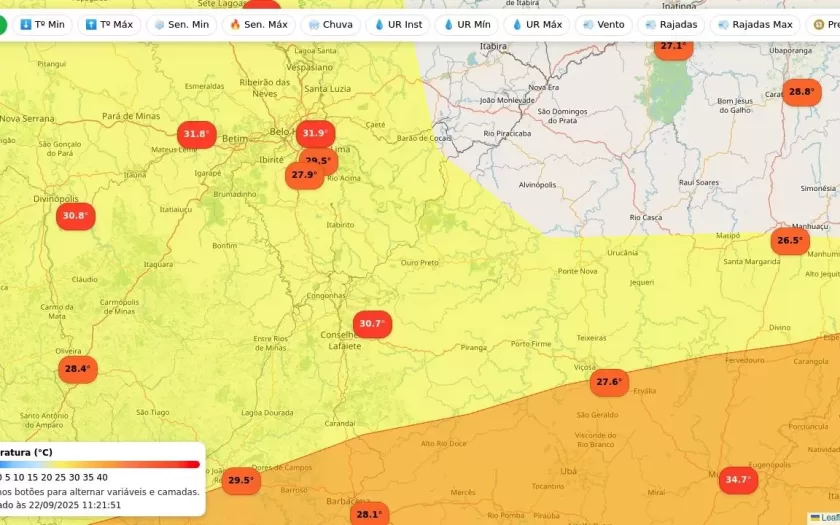Open the 31.8° station marker near Betim
The width and height of the screenshot is (840, 525).
coord(196,134)
